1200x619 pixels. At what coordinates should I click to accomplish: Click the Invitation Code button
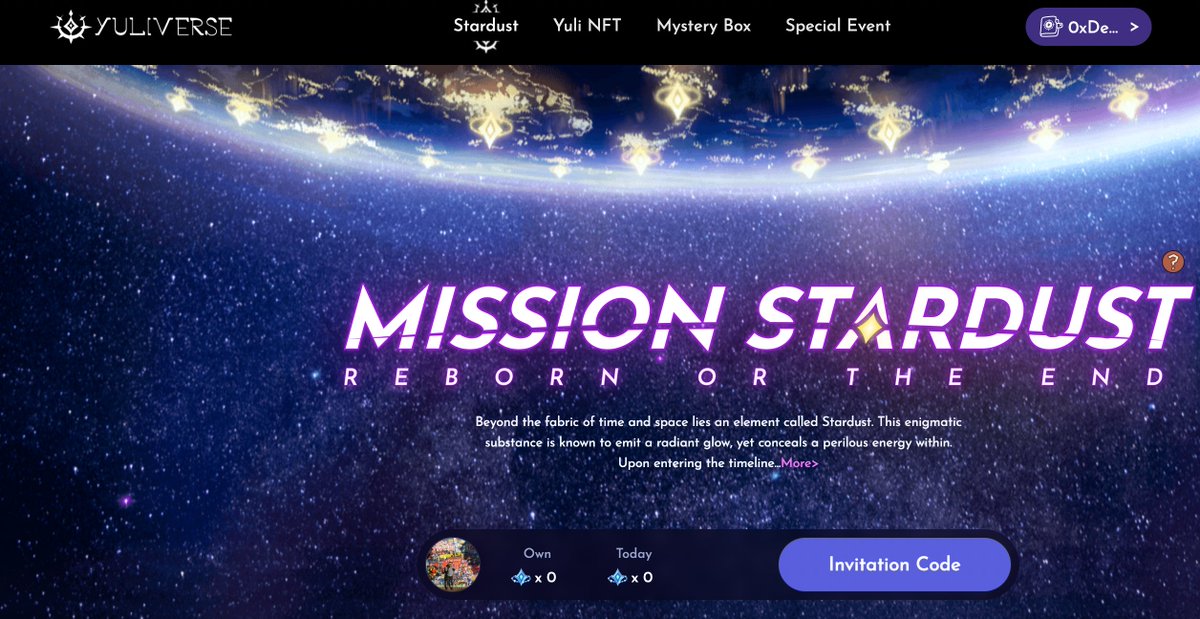pos(895,564)
